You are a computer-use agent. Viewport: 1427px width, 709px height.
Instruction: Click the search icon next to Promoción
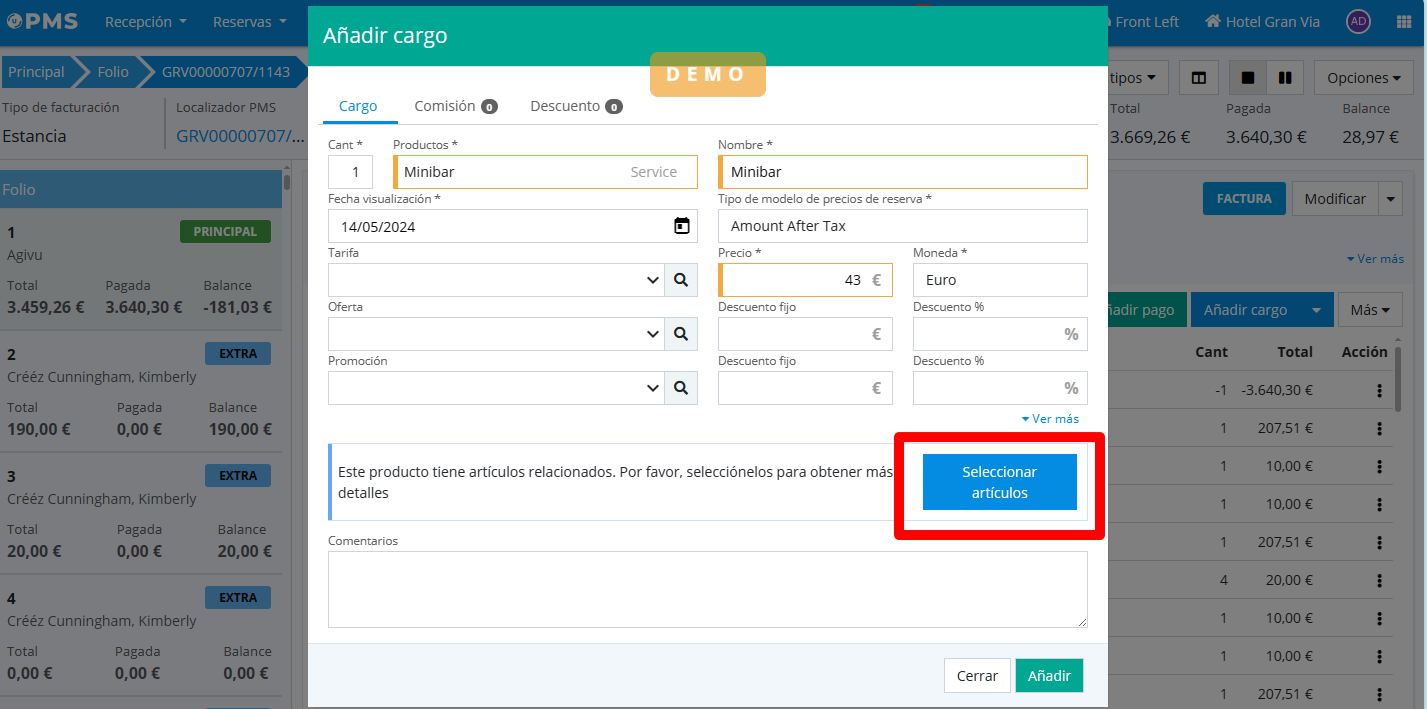(681, 388)
